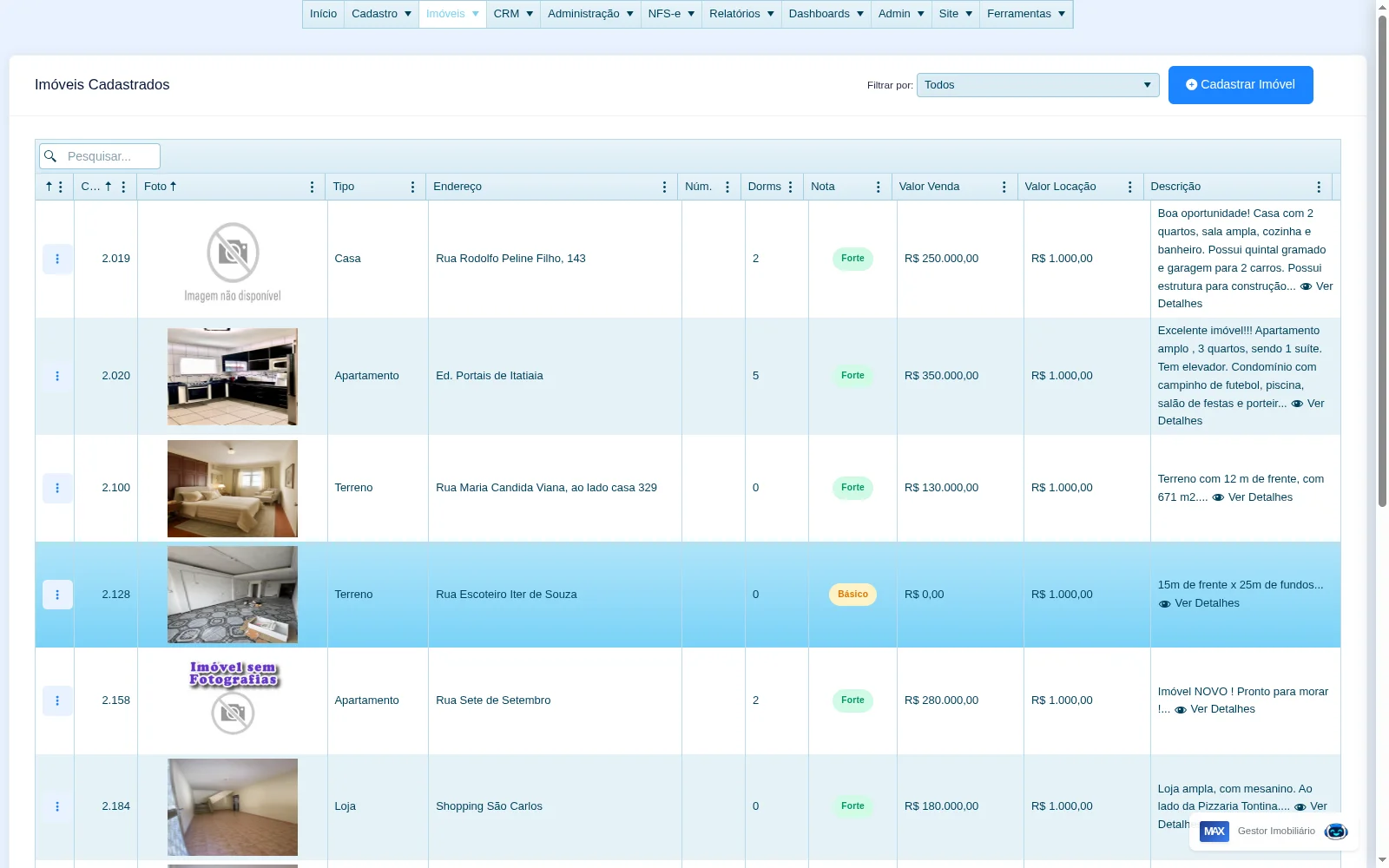Open row actions menu for property 2.019
The width and height of the screenshot is (1389, 868).
tap(57, 259)
